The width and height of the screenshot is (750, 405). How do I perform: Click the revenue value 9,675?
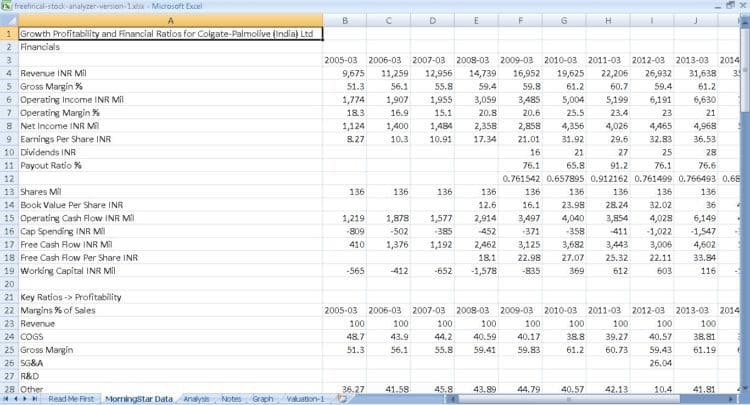coord(353,73)
